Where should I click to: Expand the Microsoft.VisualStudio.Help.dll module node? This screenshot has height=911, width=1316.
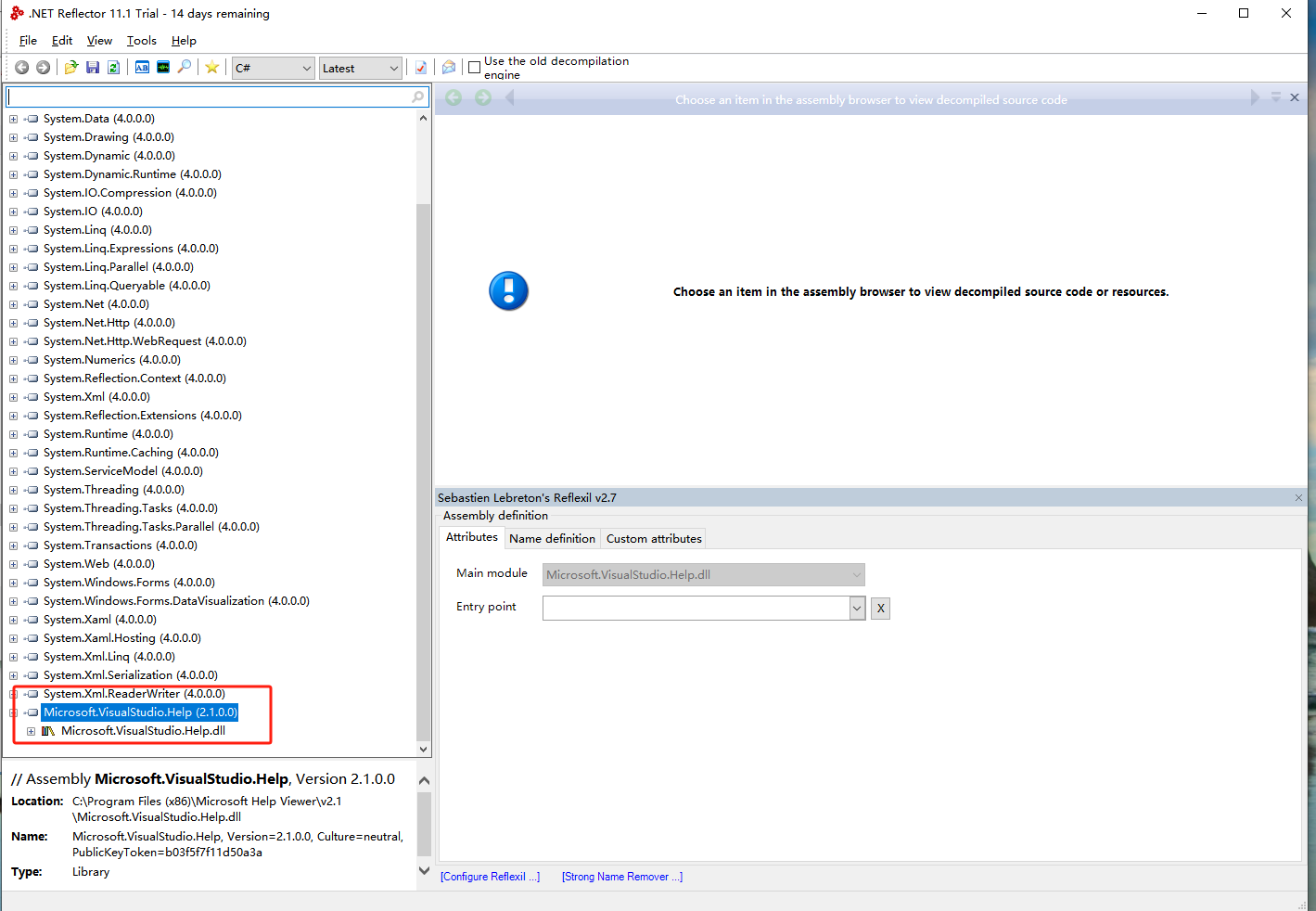click(31, 731)
